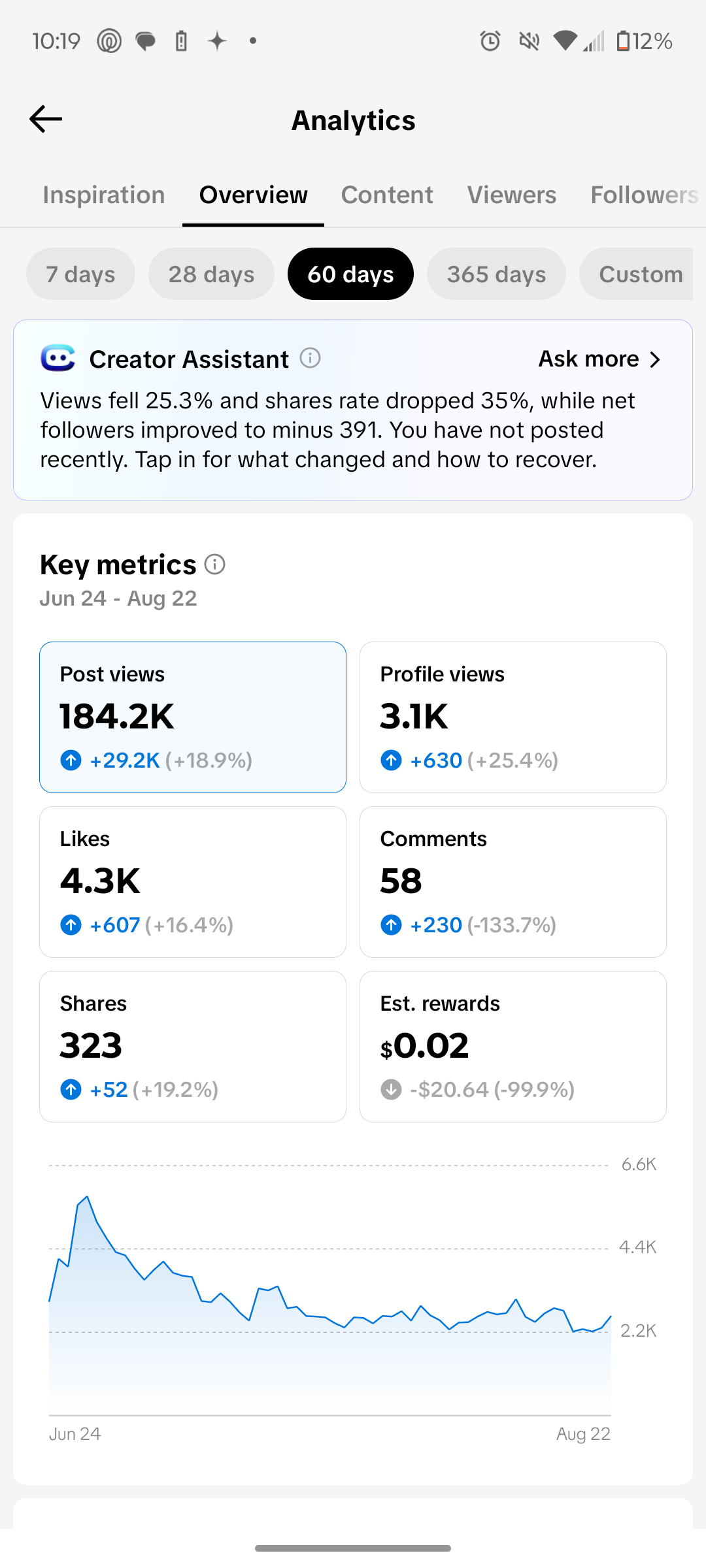Open the Inspiration tab

coord(104,195)
